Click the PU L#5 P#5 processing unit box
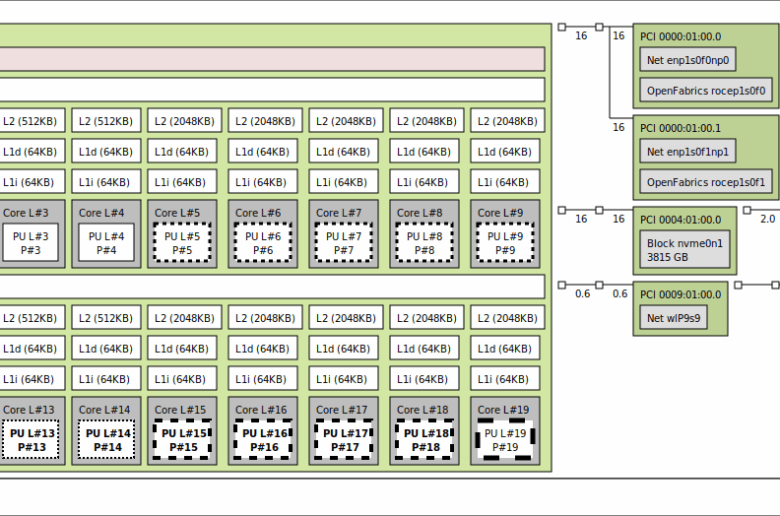This screenshot has width=780, height=516. (182, 243)
